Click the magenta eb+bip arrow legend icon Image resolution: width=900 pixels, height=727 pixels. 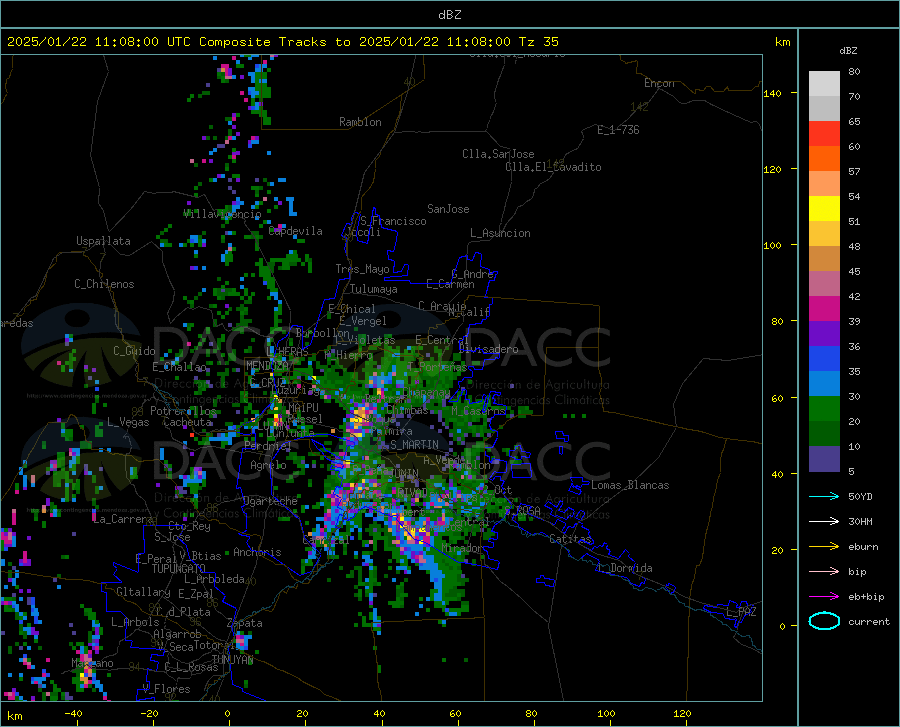click(x=824, y=597)
